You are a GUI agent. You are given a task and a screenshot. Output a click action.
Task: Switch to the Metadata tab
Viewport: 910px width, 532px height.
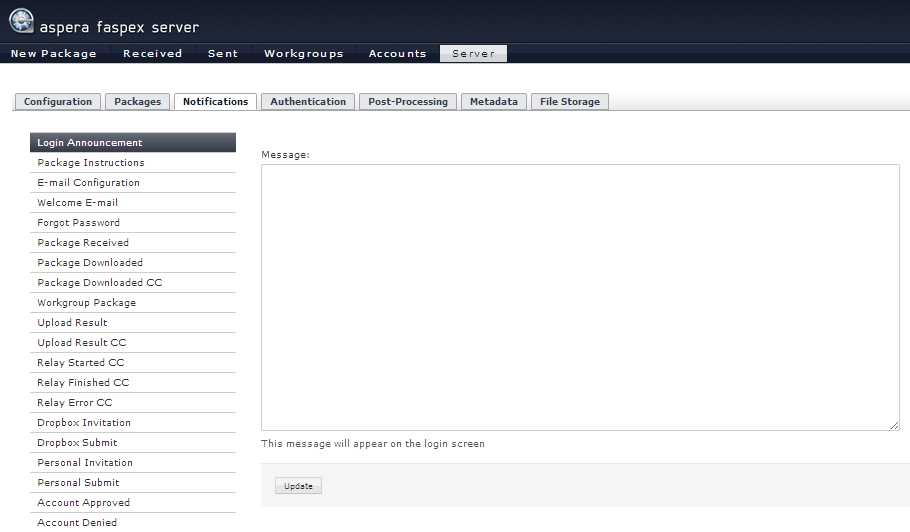point(494,102)
